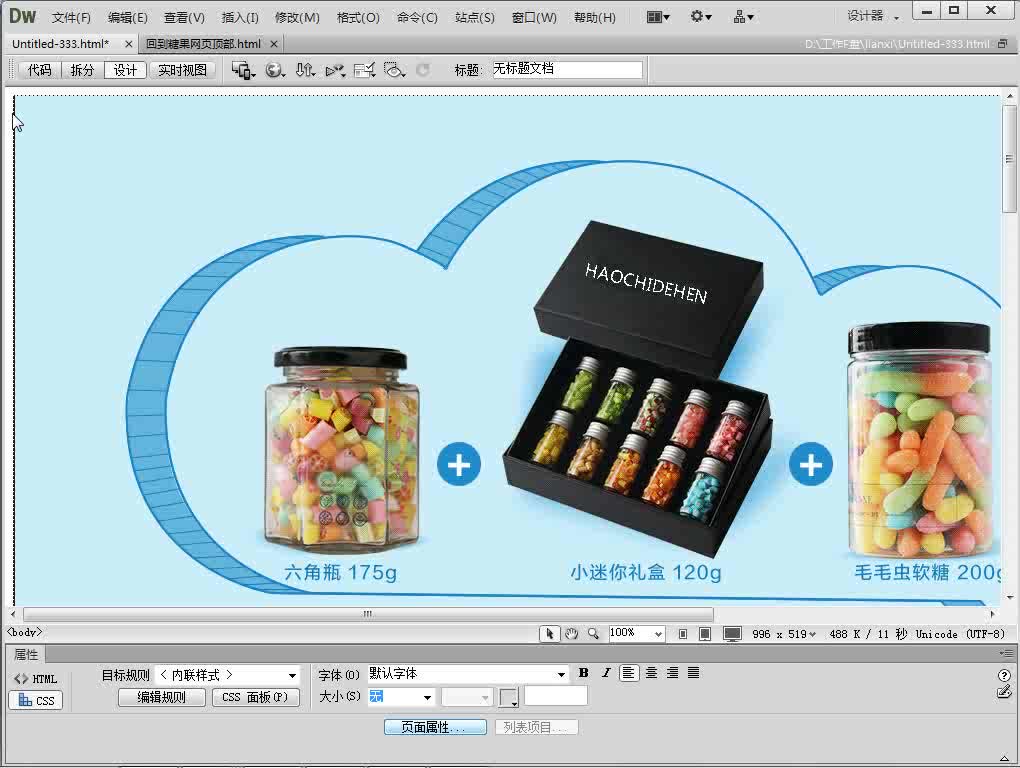The image size is (1020, 768).
Task: Click the color hex value field
Action: 556,696
